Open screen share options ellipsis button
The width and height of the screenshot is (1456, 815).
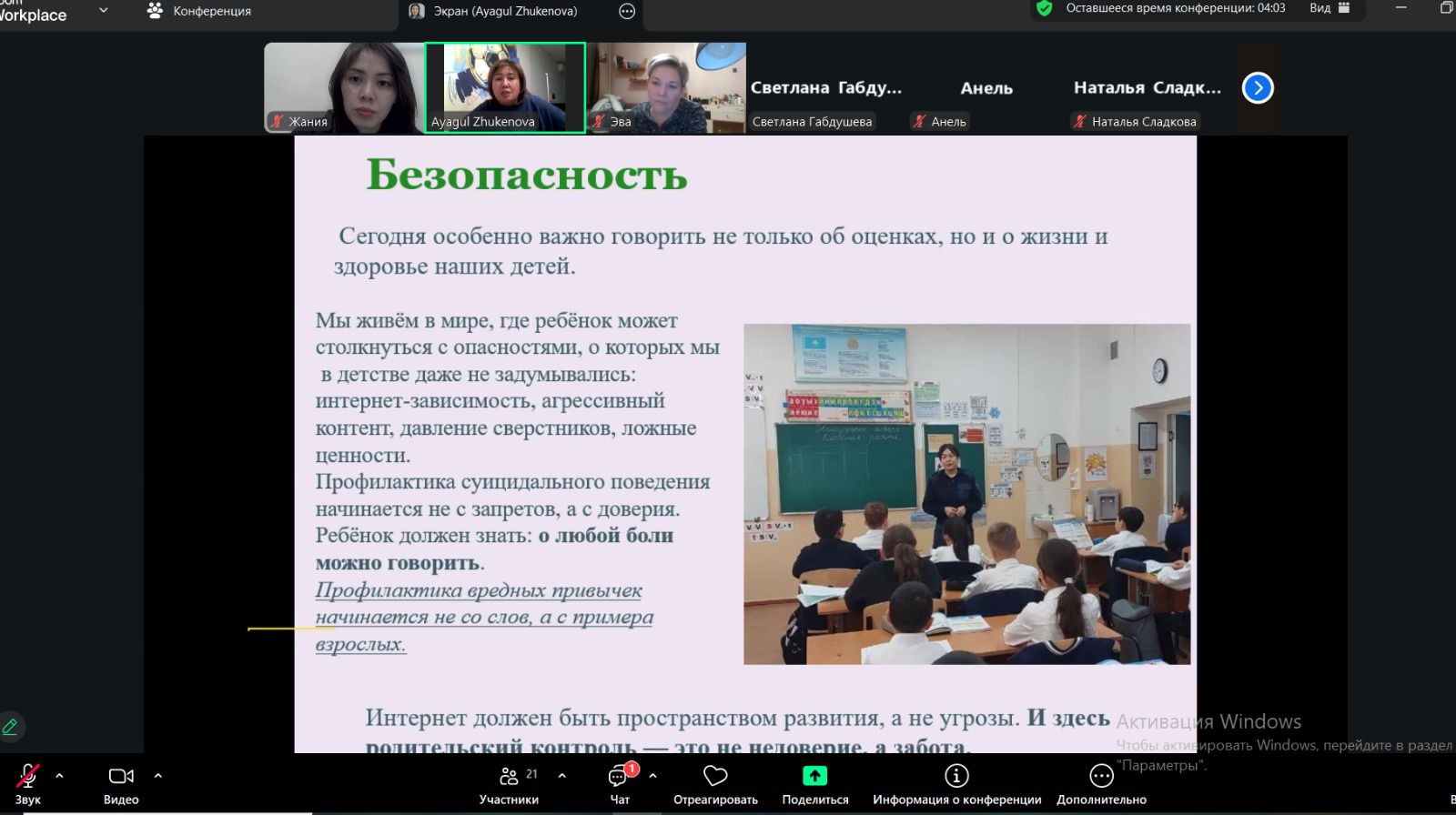[627, 11]
